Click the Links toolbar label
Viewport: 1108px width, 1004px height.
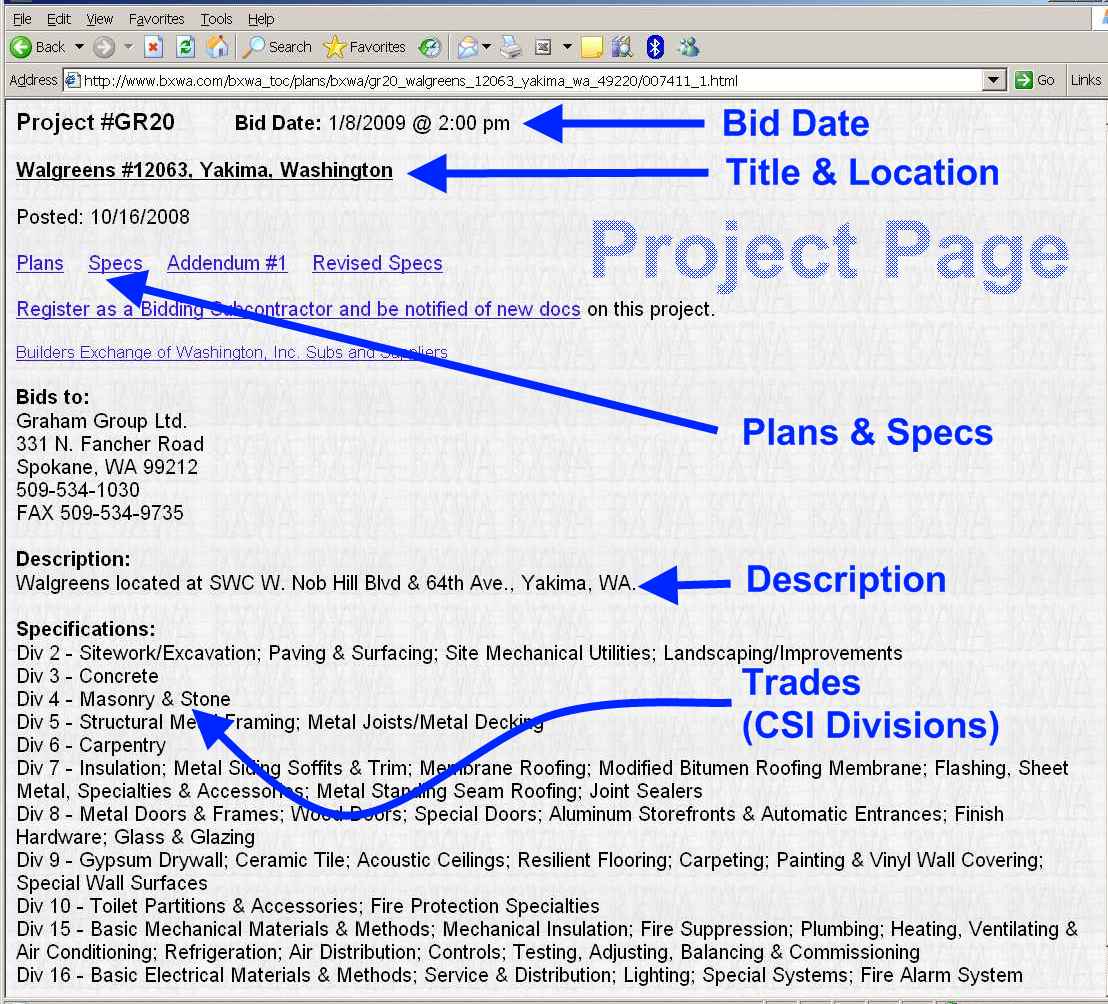[1085, 81]
